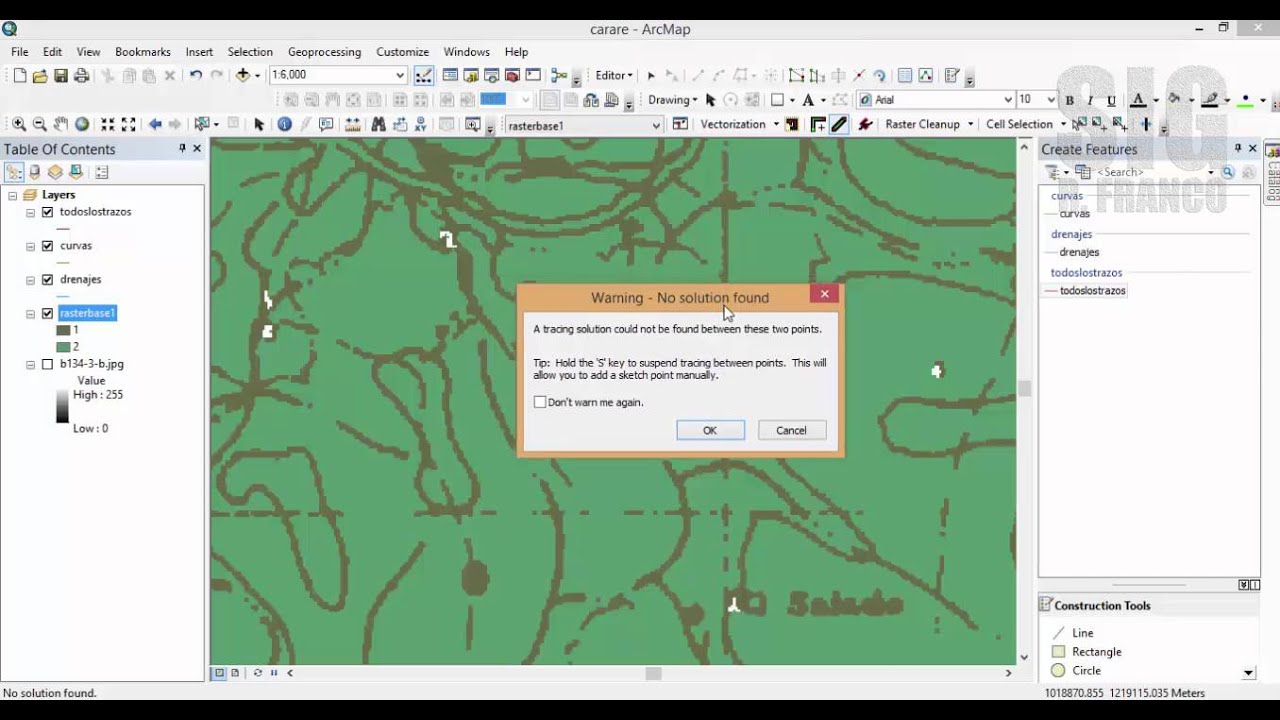Apply underline on the Drawing toolbar
Viewport: 1280px width, 720px height.
pos(1111,100)
